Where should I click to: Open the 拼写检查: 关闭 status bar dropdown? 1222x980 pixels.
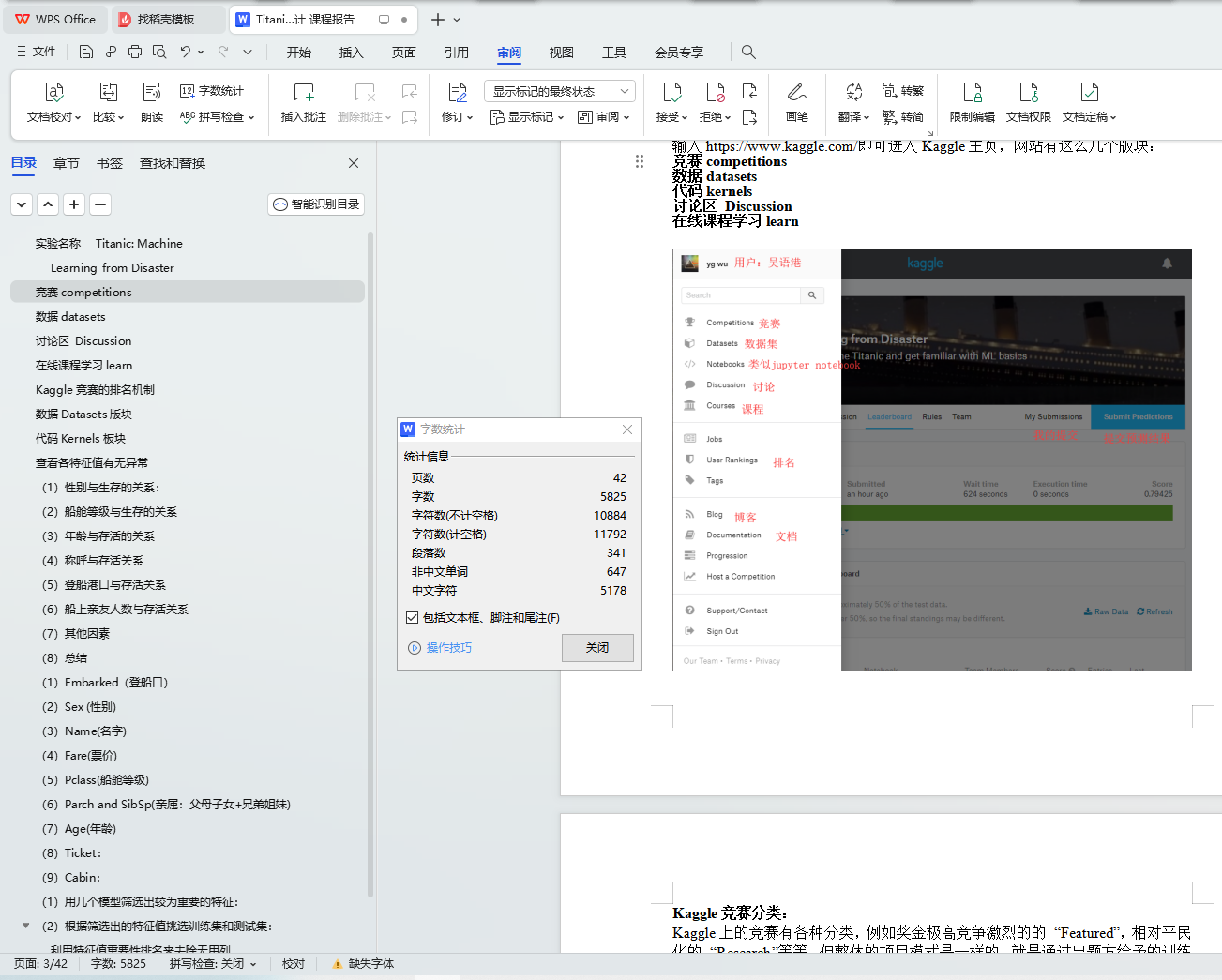pos(213,964)
